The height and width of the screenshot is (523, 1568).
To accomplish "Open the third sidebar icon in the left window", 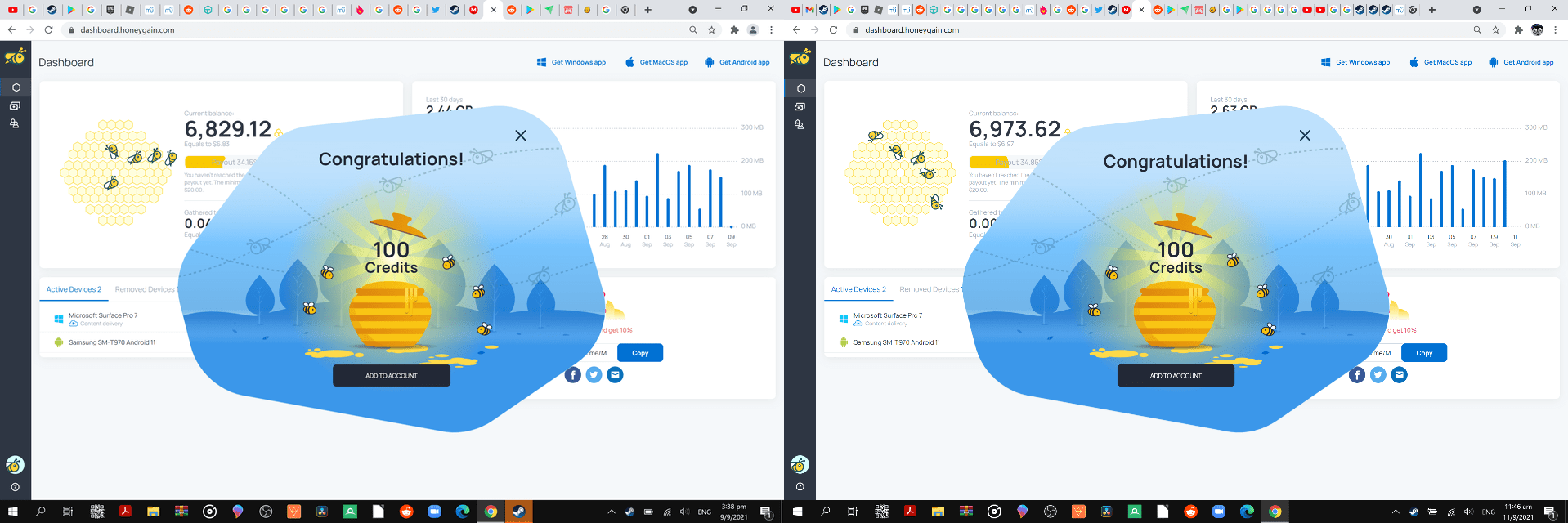I will tap(15, 124).
